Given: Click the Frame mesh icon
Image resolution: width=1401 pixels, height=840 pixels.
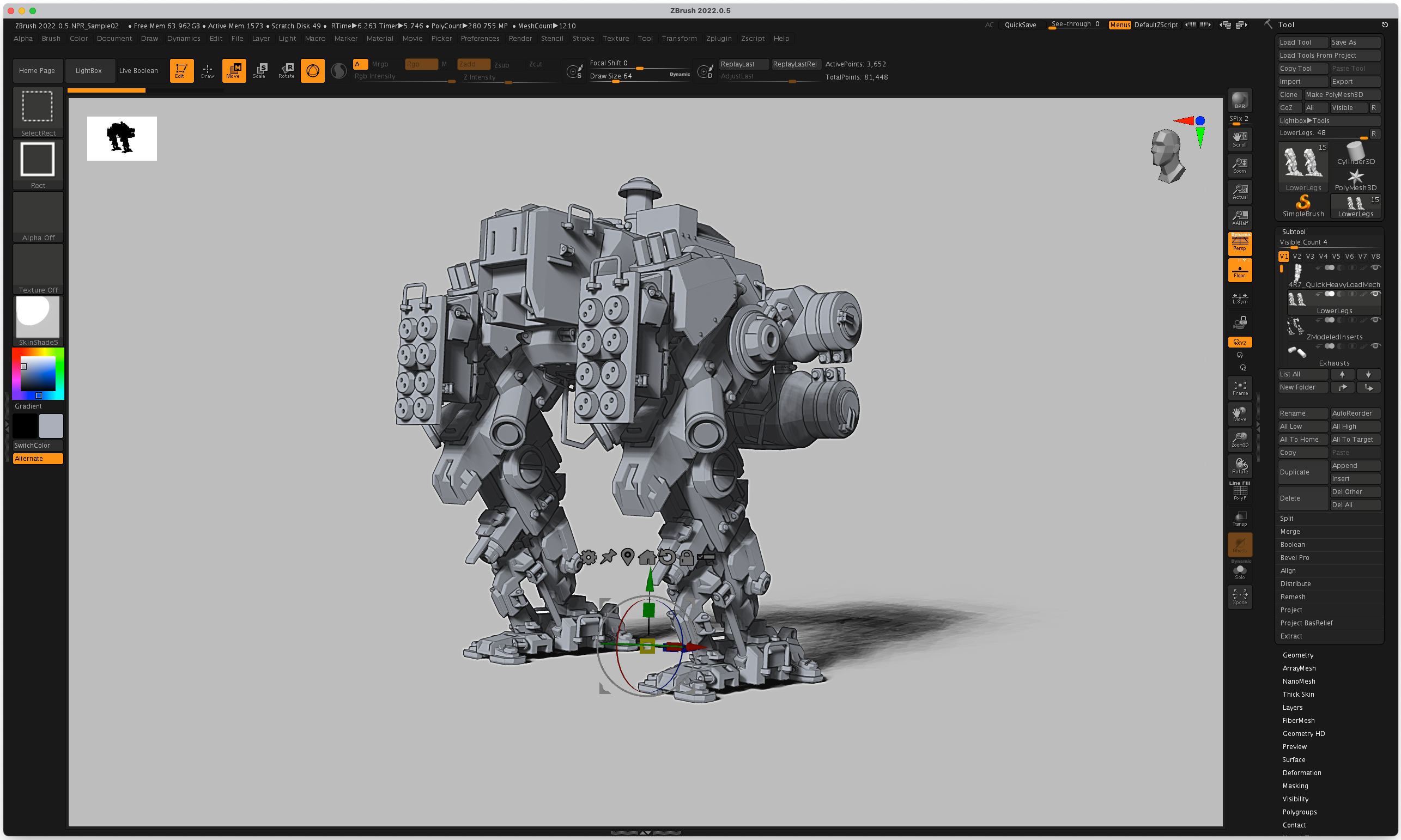Looking at the screenshot, I should 1239,388.
